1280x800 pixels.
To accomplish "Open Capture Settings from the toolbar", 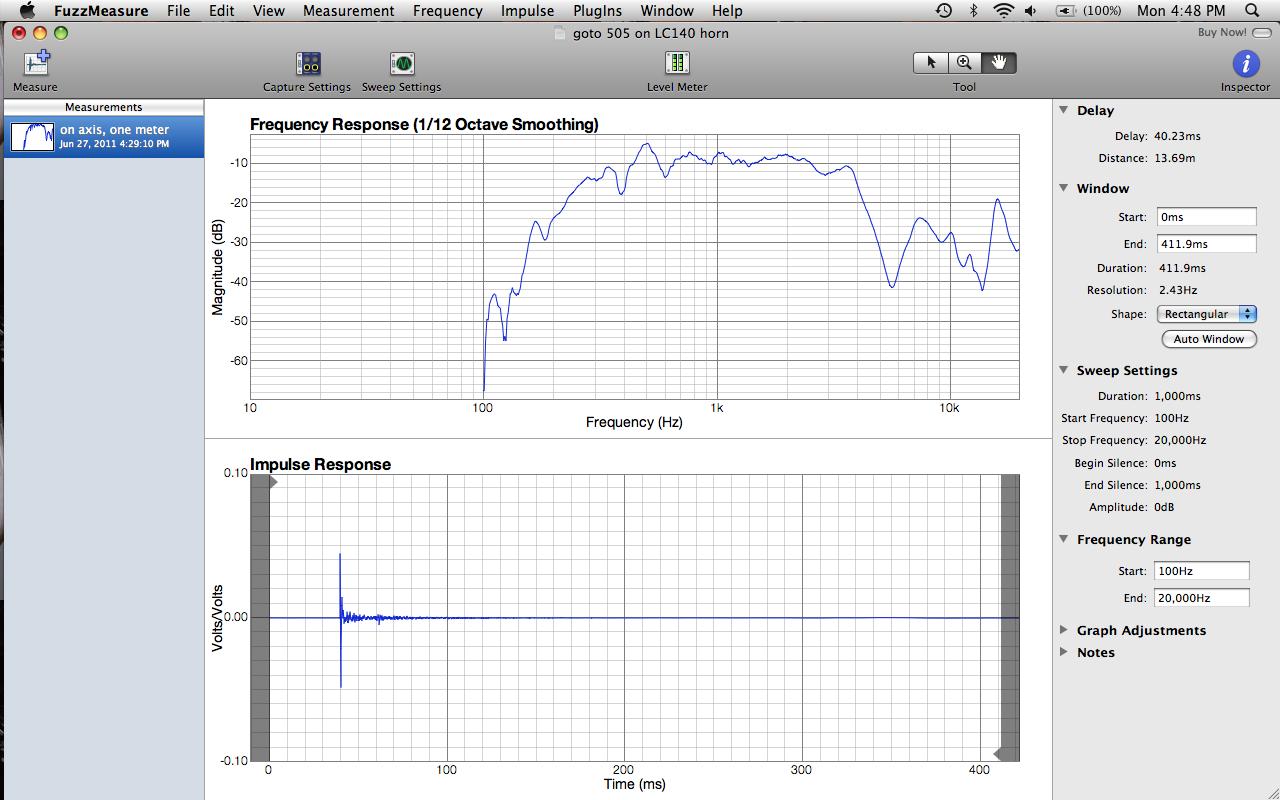I will pyautogui.click(x=307, y=64).
